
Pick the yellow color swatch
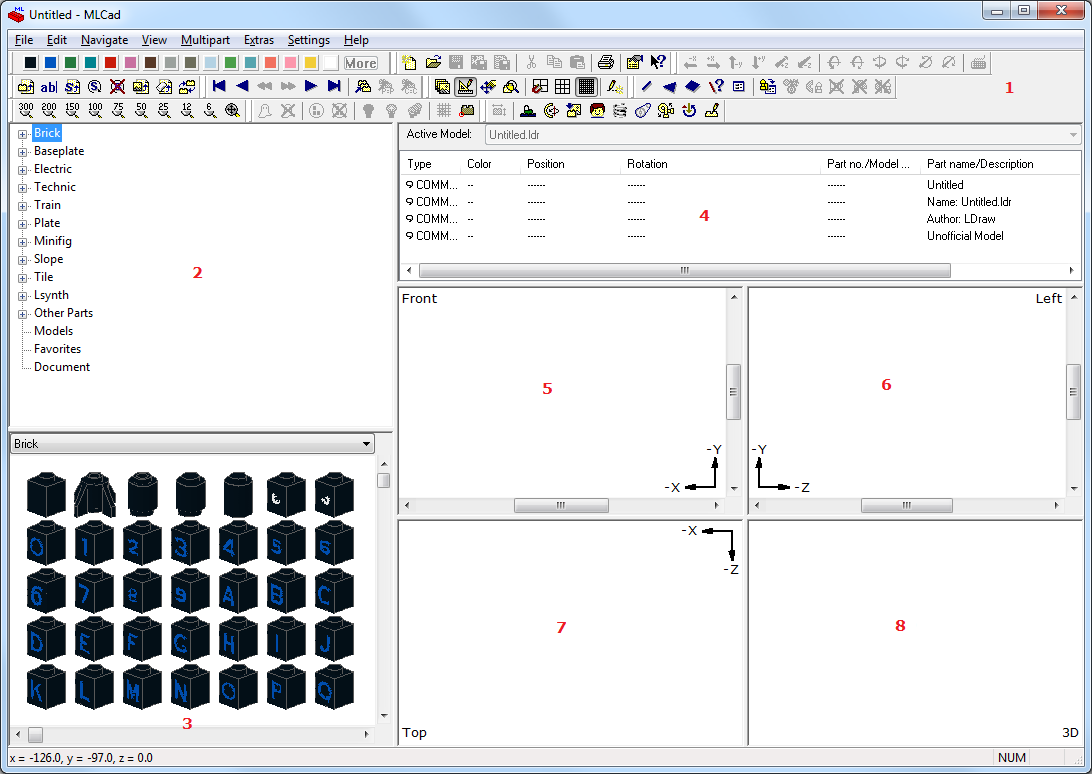[311, 63]
